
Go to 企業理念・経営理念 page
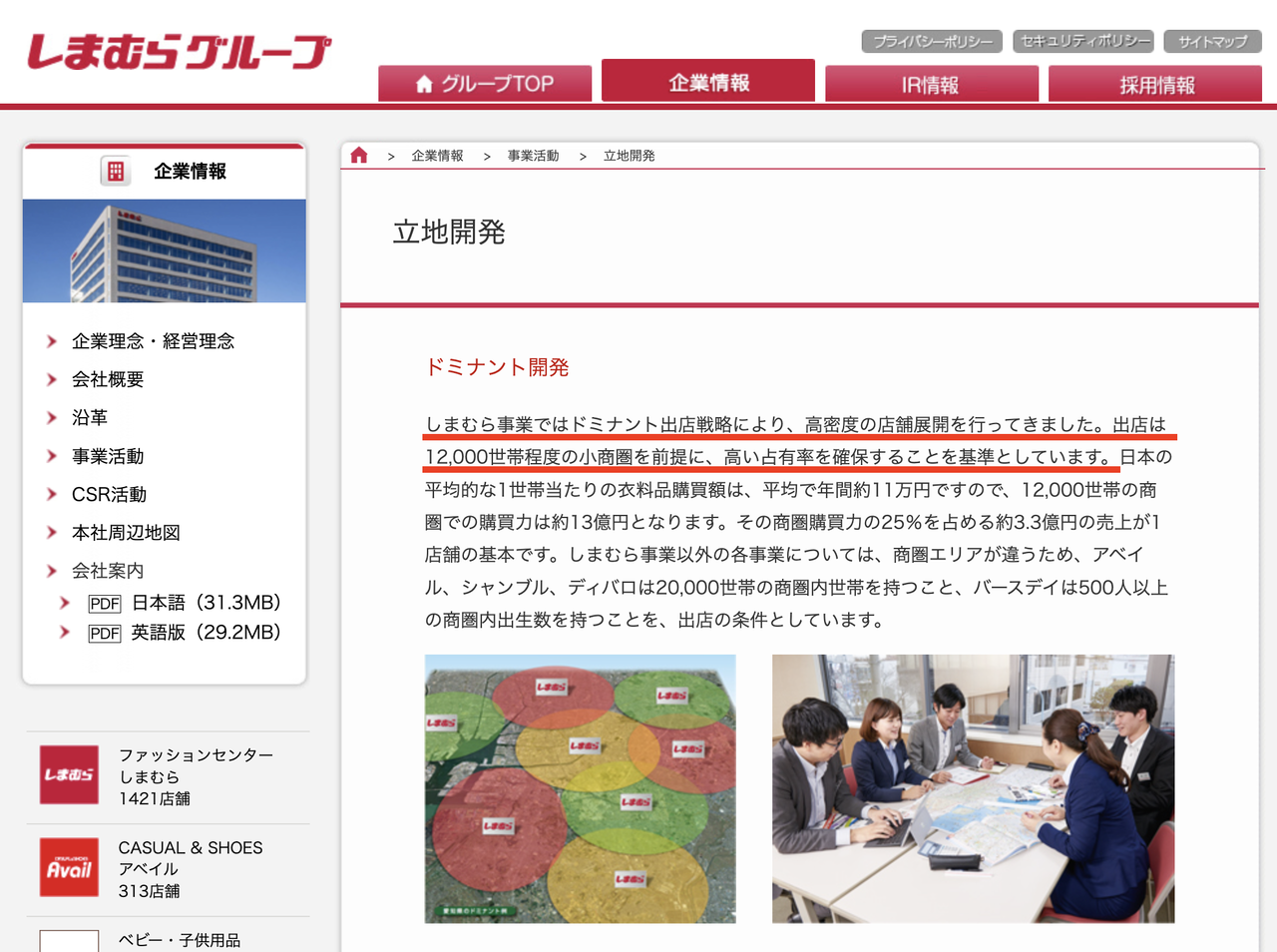click(x=154, y=341)
